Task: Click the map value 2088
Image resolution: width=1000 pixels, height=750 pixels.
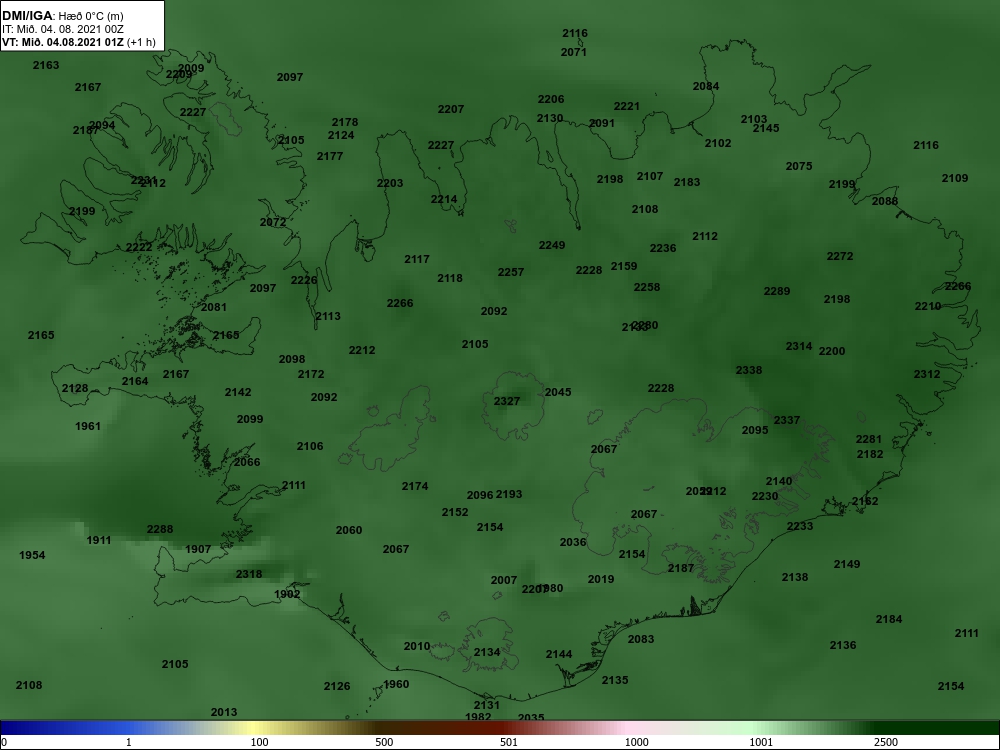Action: (885, 201)
